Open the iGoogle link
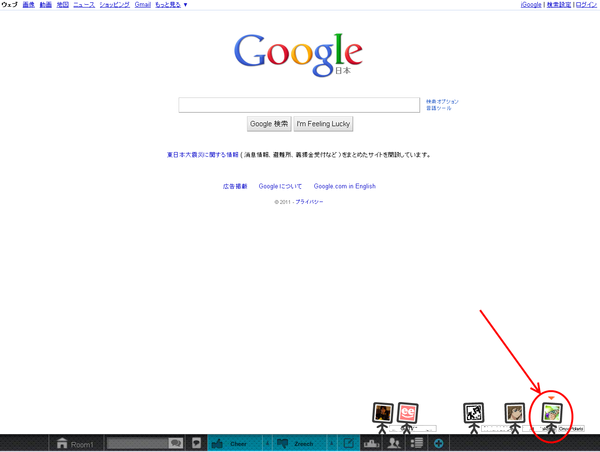The width and height of the screenshot is (600, 452). coord(531,5)
